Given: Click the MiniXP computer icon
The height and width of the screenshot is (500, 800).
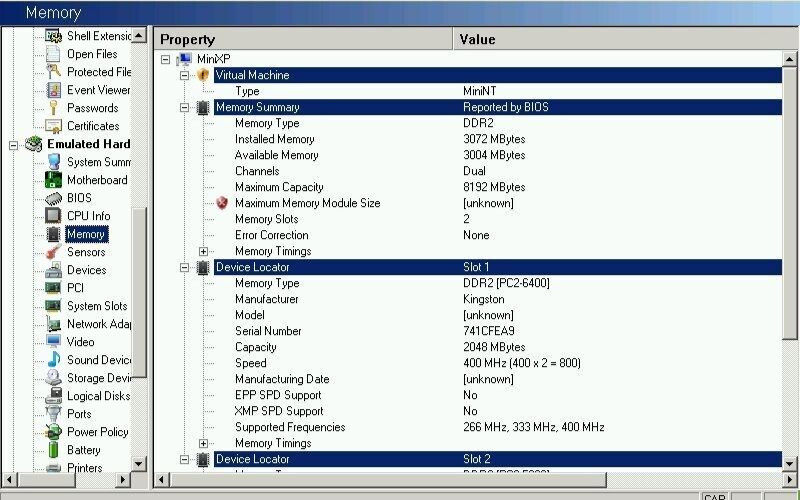Looking at the screenshot, I should [x=184, y=59].
